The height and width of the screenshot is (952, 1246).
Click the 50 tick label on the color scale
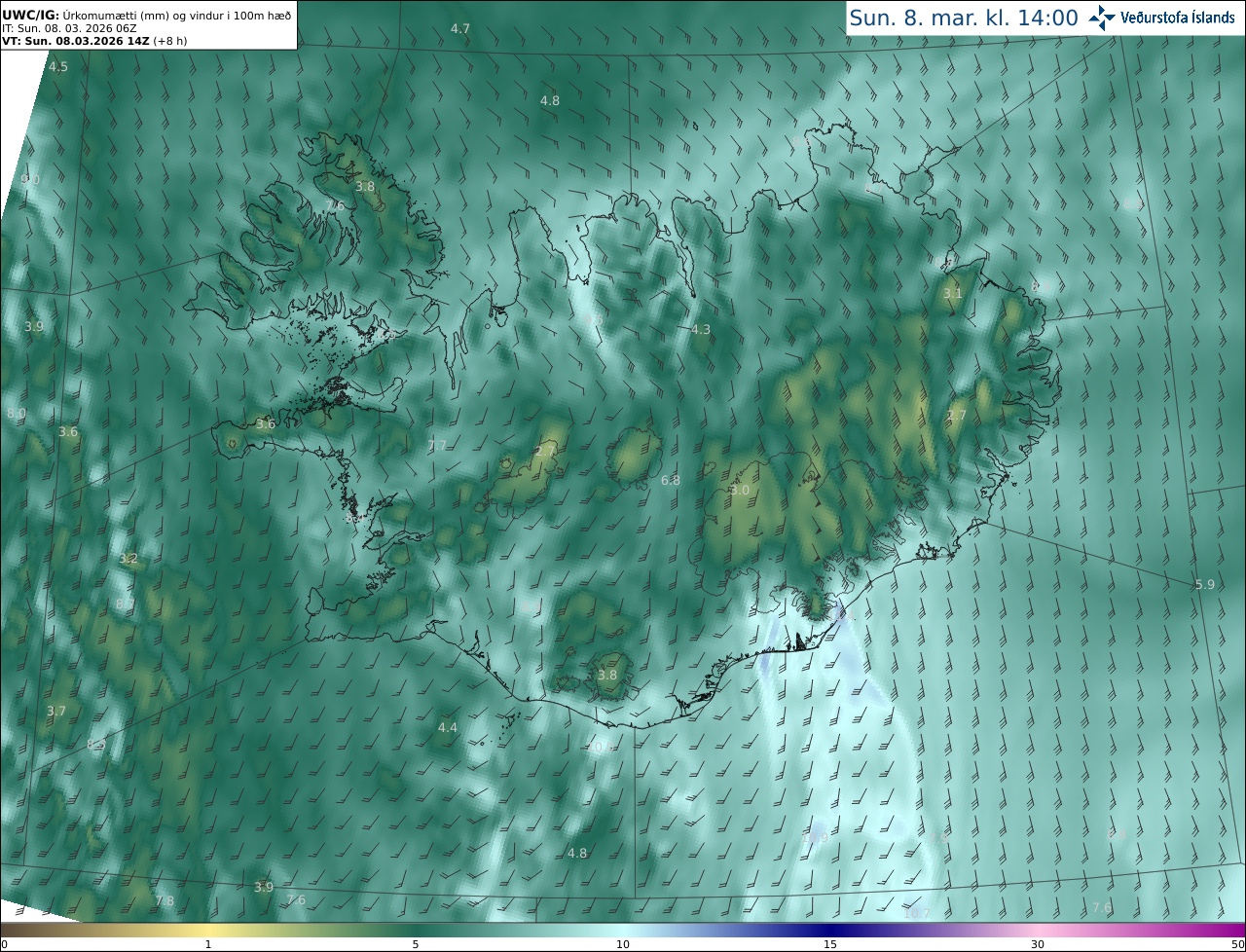coord(1238,944)
